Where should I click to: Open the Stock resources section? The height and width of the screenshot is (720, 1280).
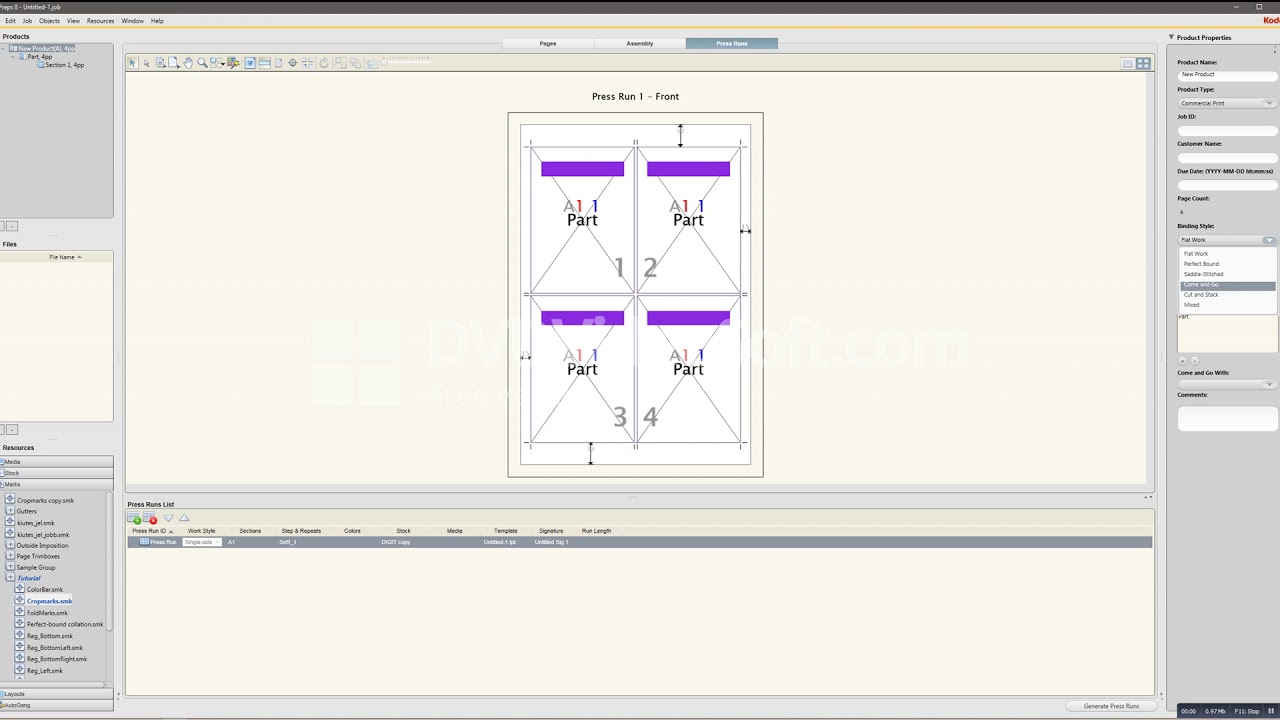coord(56,473)
